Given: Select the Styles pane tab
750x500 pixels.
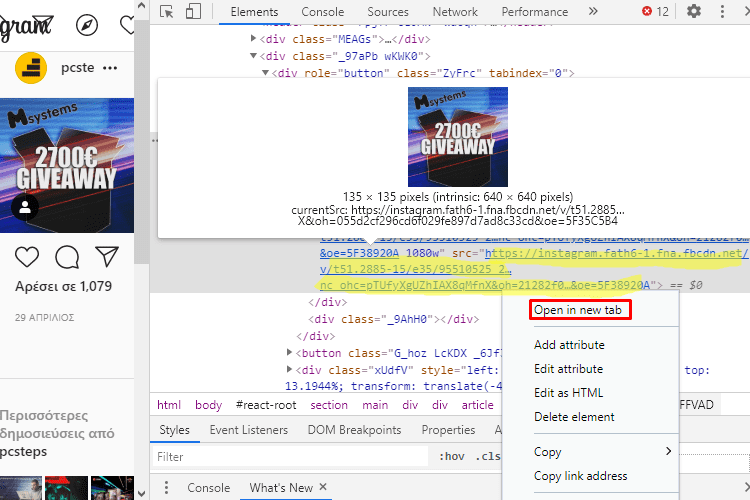Looking at the screenshot, I should tap(175, 430).
